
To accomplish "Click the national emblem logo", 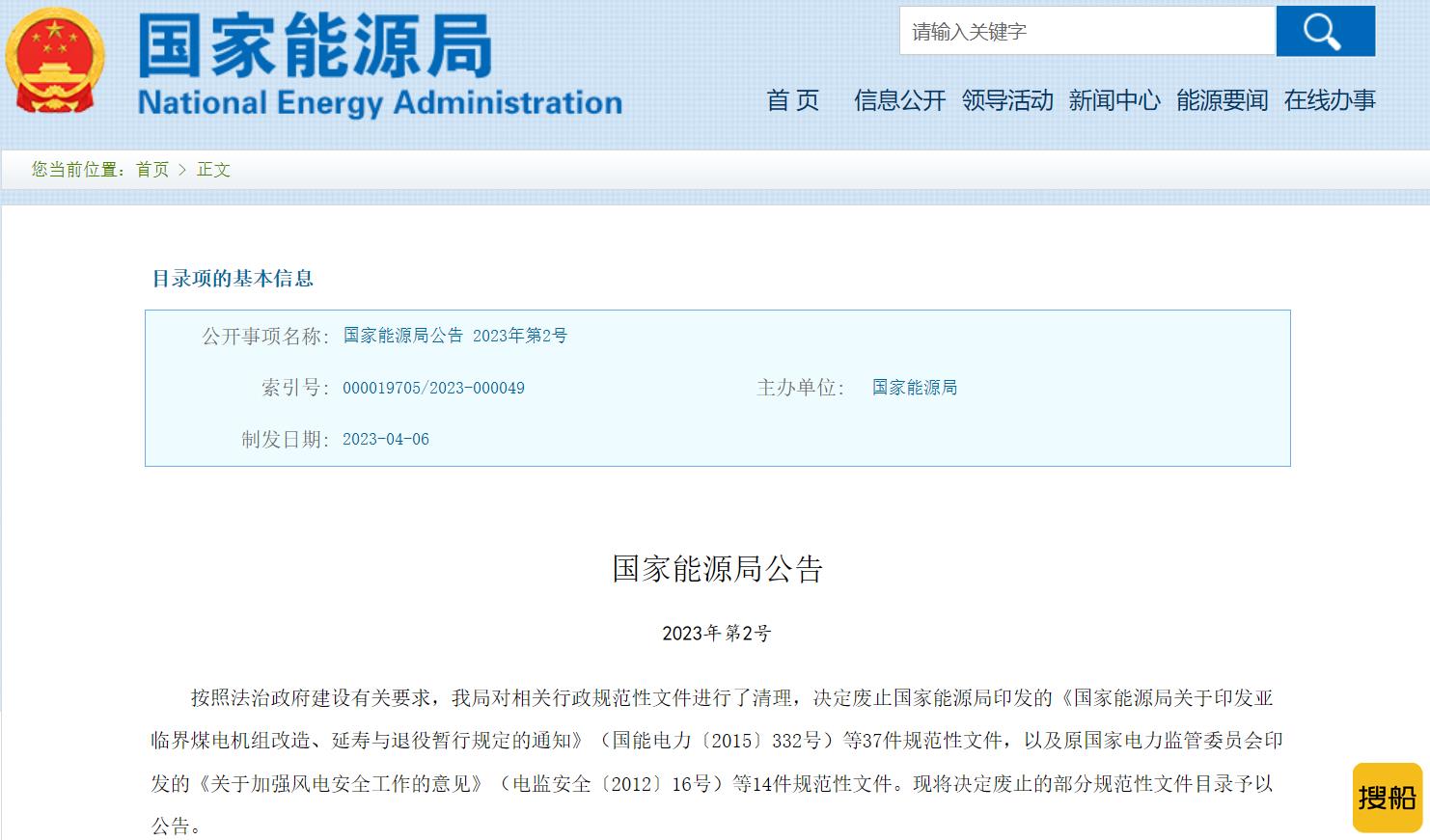I will [x=54, y=61].
